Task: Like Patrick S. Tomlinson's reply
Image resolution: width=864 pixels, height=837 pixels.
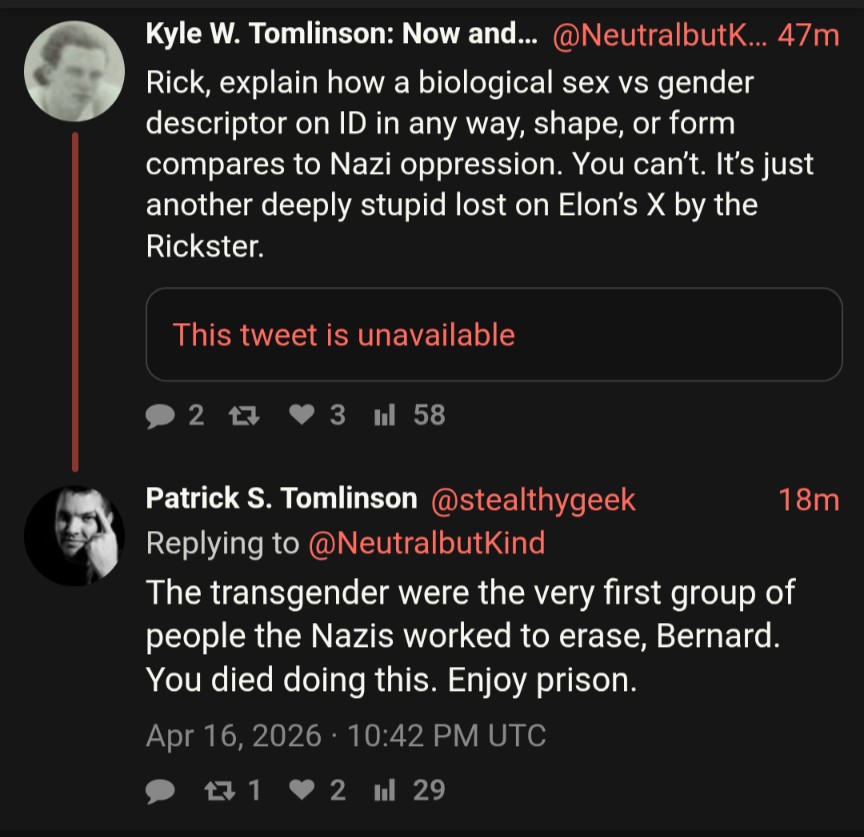Action: [x=302, y=790]
